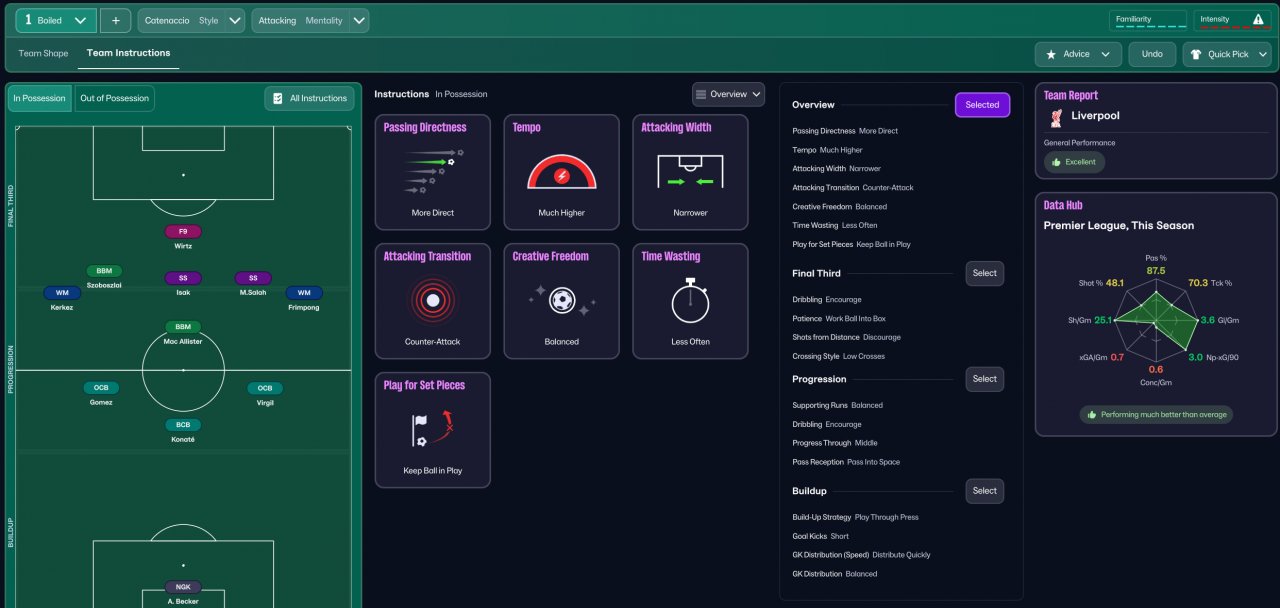Click the star icon beside Advice
The image size is (1280, 608).
click(1050, 54)
